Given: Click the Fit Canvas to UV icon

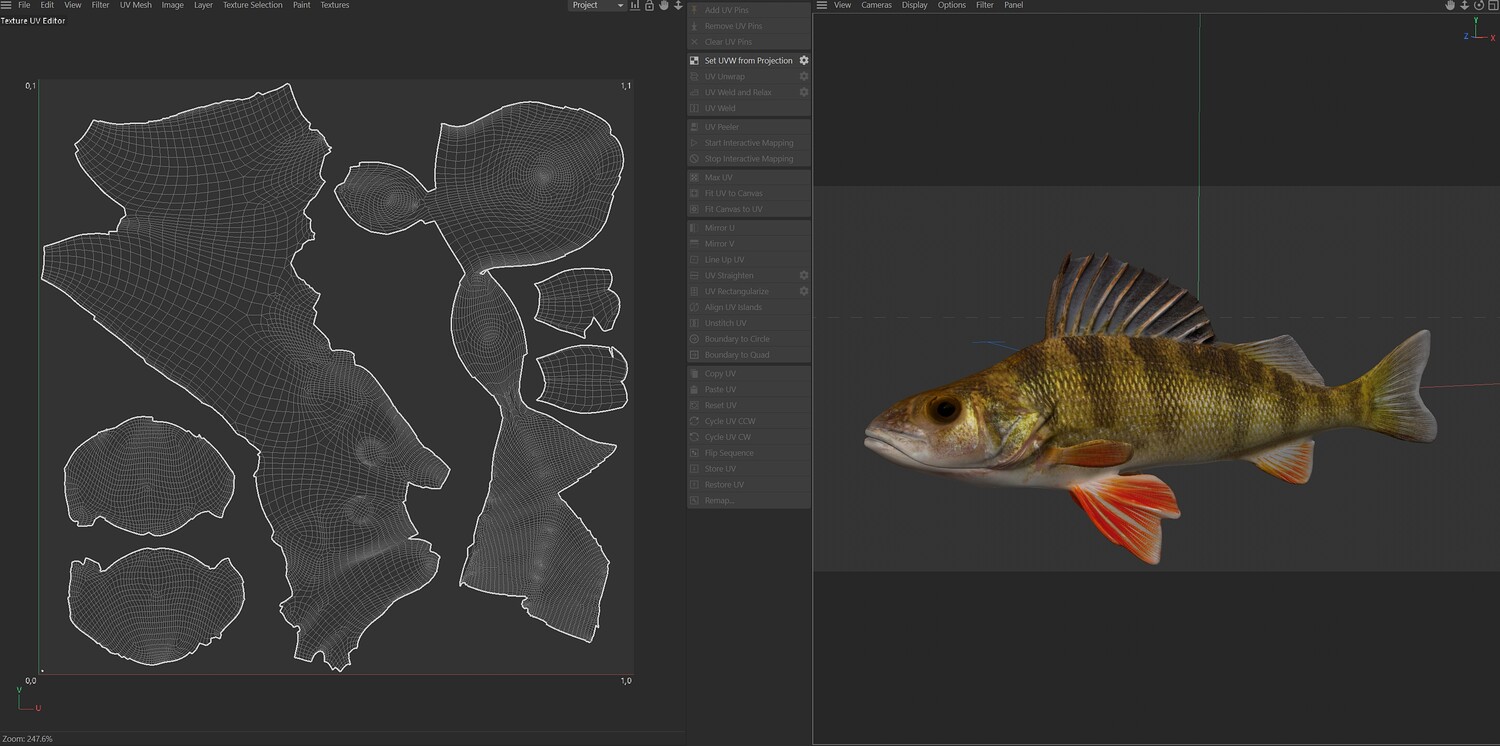Looking at the screenshot, I should click(694, 210).
